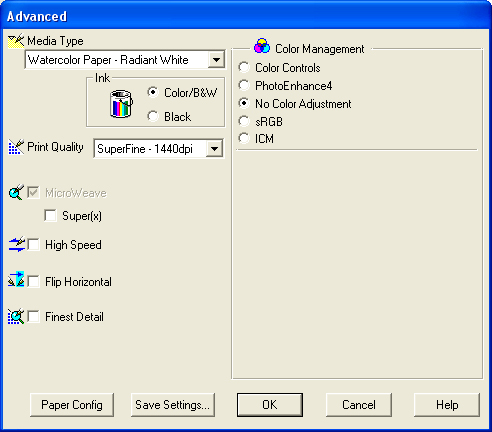Enable the High Speed checkbox

pyautogui.click(x=33, y=244)
